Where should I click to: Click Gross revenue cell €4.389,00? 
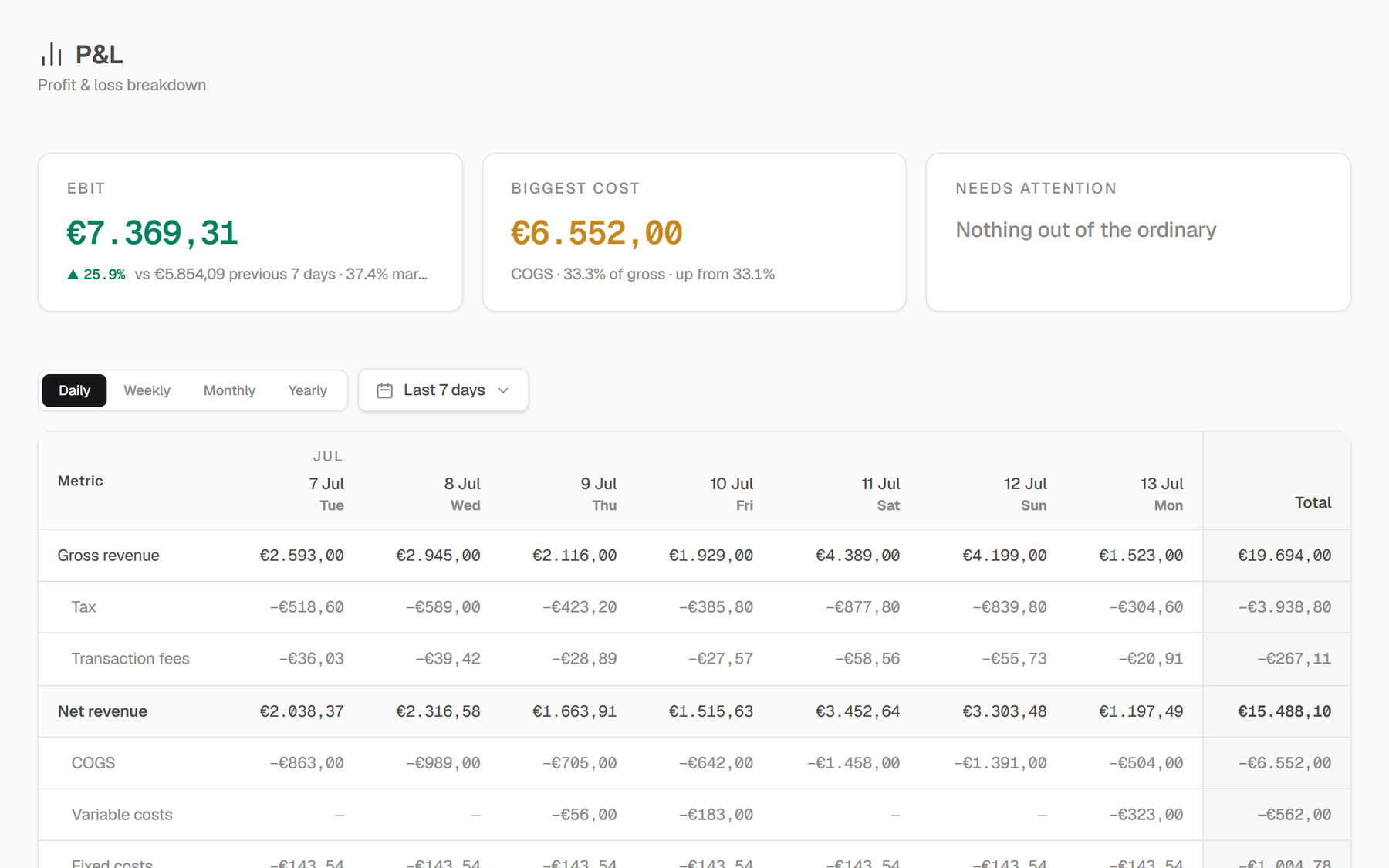[857, 556]
